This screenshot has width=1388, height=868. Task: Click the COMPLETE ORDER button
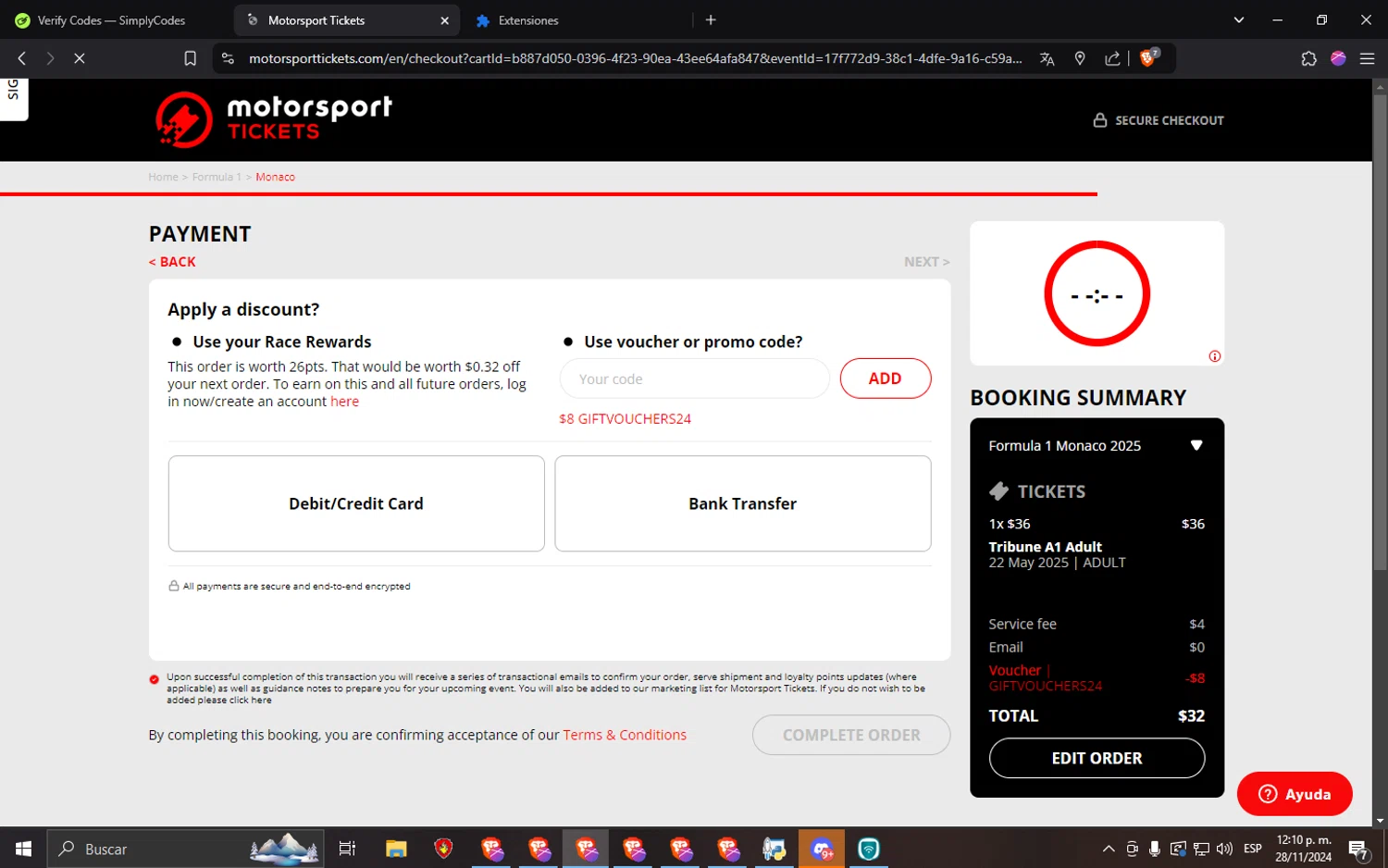tap(851, 735)
